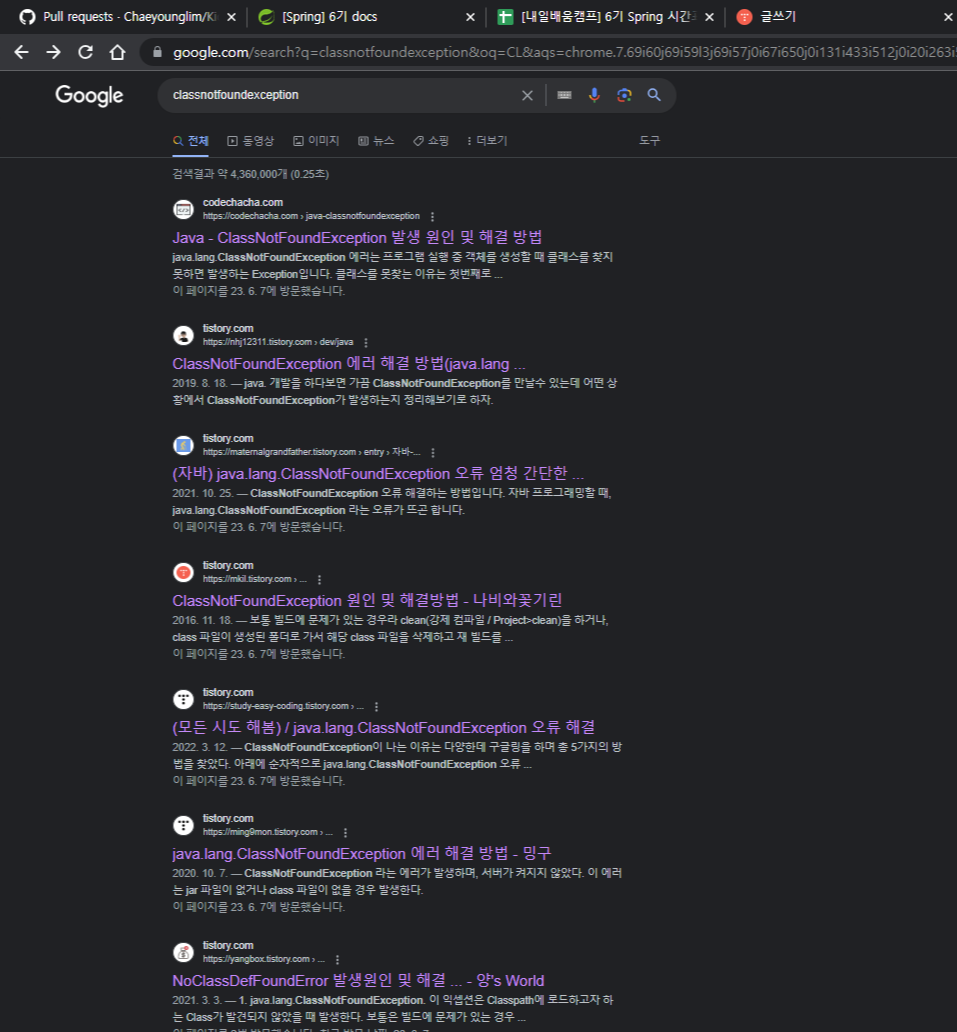957x1032 pixels.
Task: Click the browser forward arrow
Action: [53, 52]
